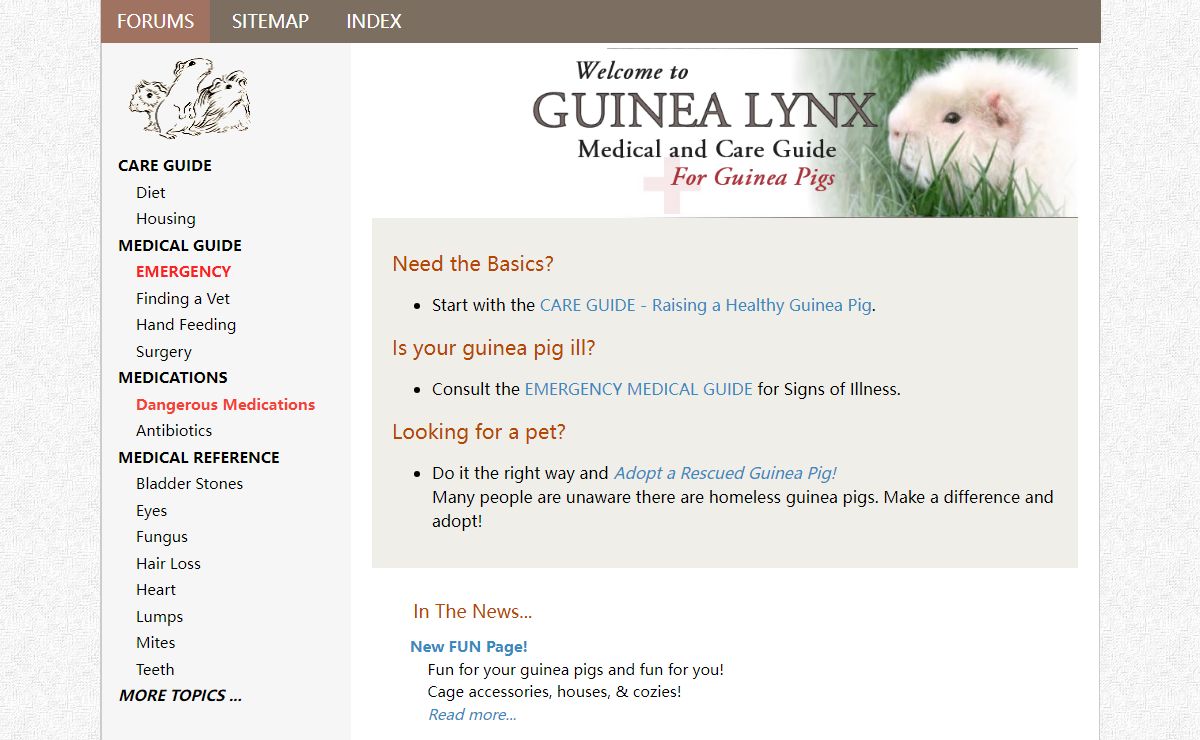Open the New FUN Page headline
This screenshot has height=740, width=1200.
(x=468, y=646)
